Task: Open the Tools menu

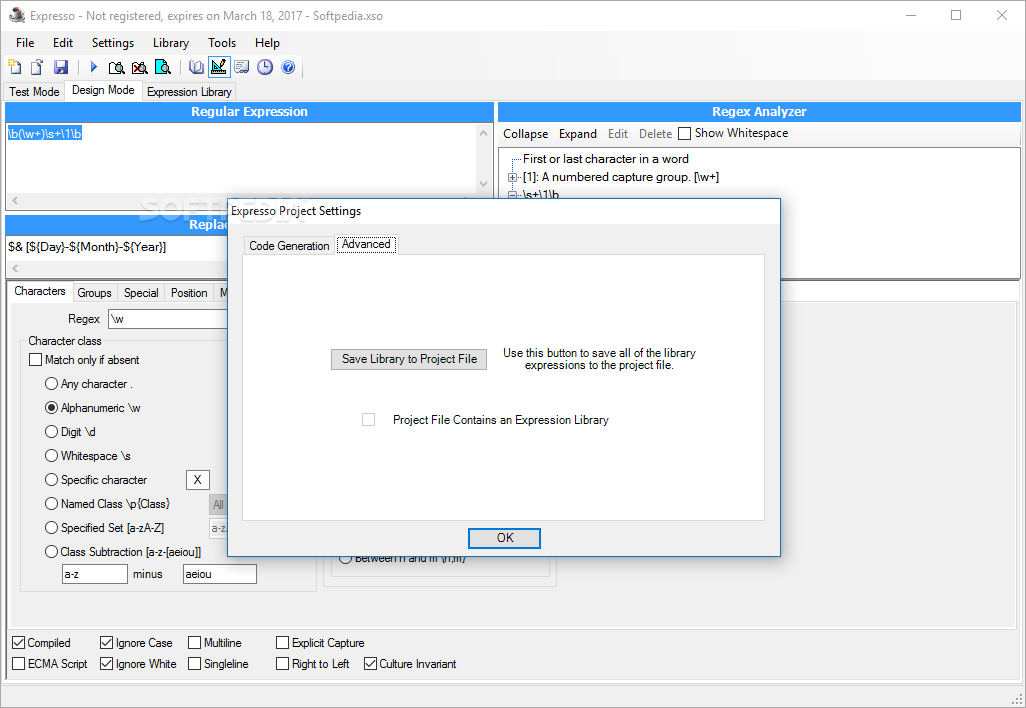Action: coord(222,43)
